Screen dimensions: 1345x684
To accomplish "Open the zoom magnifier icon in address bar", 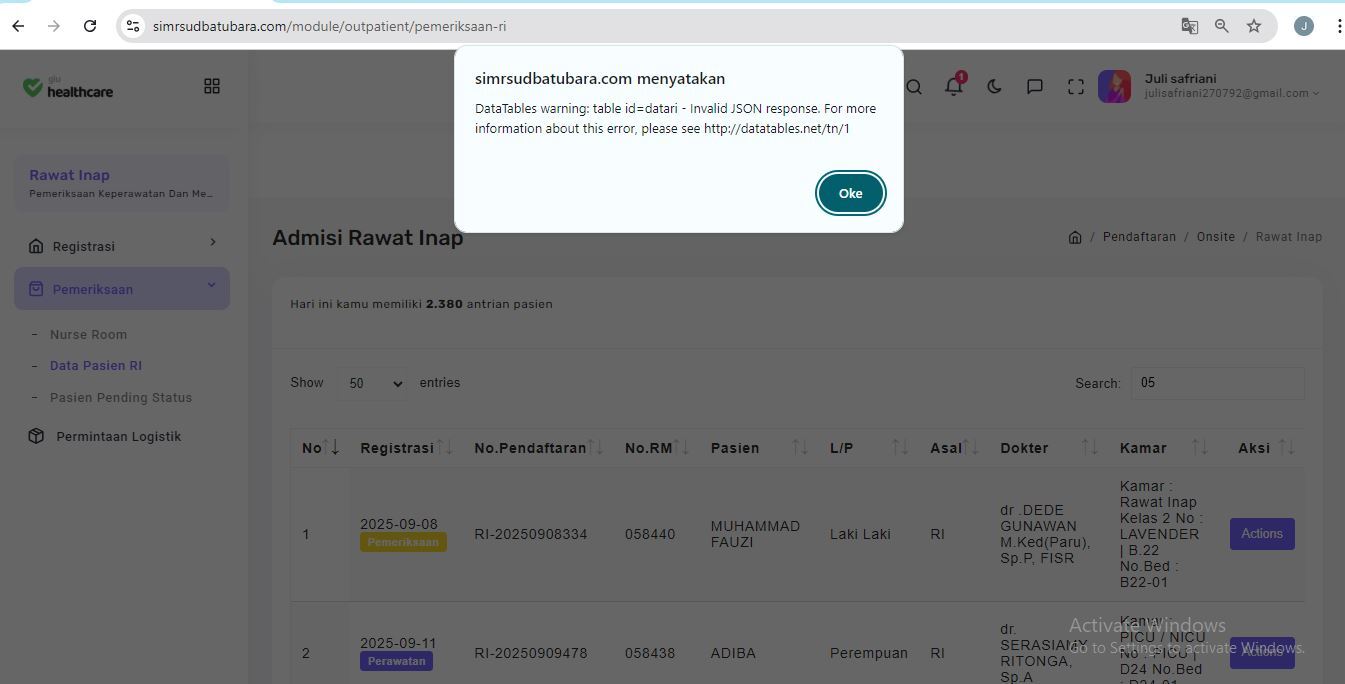I will [1221, 26].
